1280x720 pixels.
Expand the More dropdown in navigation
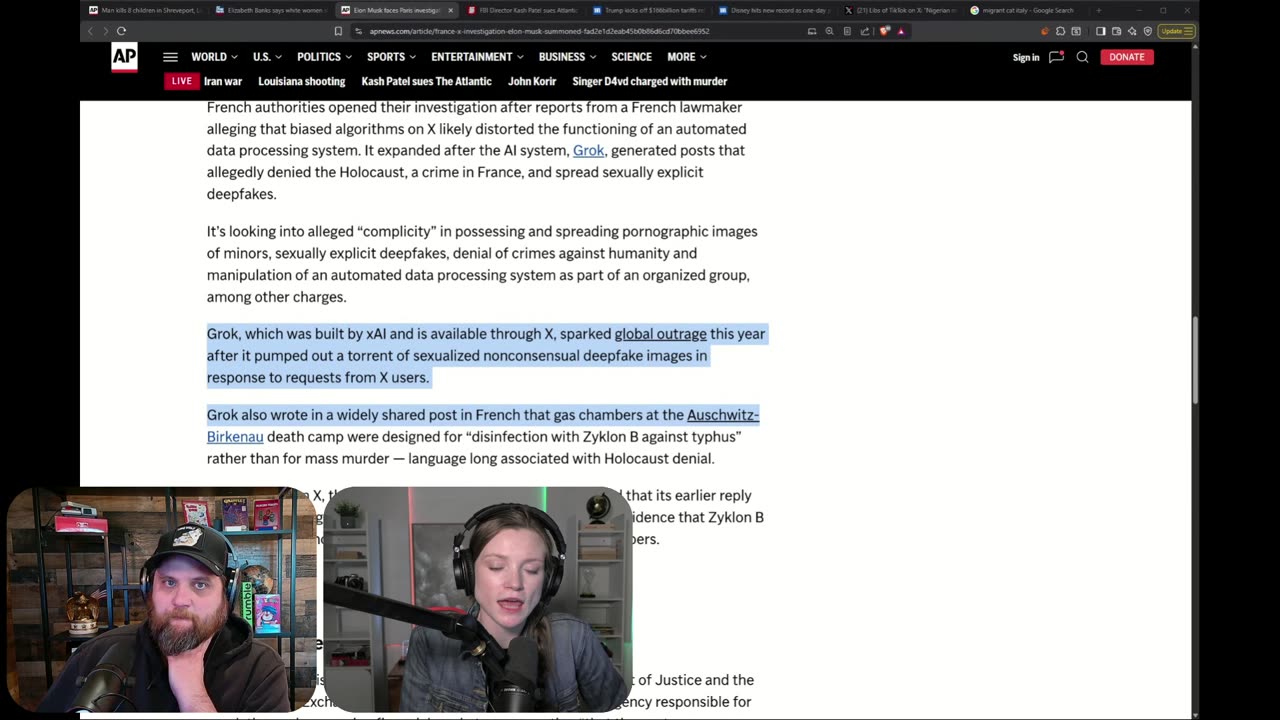pos(686,57)
